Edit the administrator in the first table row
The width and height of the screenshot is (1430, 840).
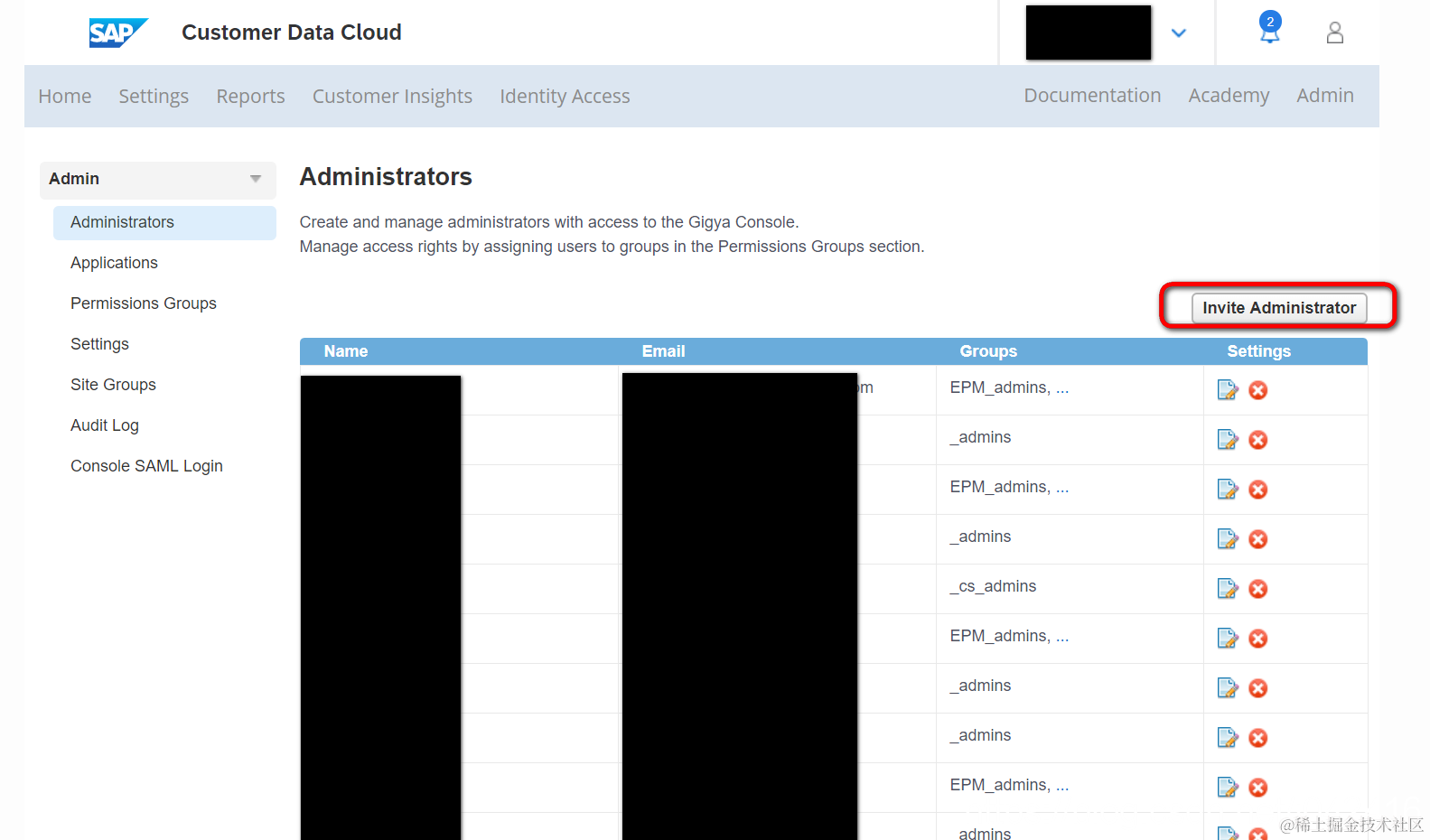1228,390
